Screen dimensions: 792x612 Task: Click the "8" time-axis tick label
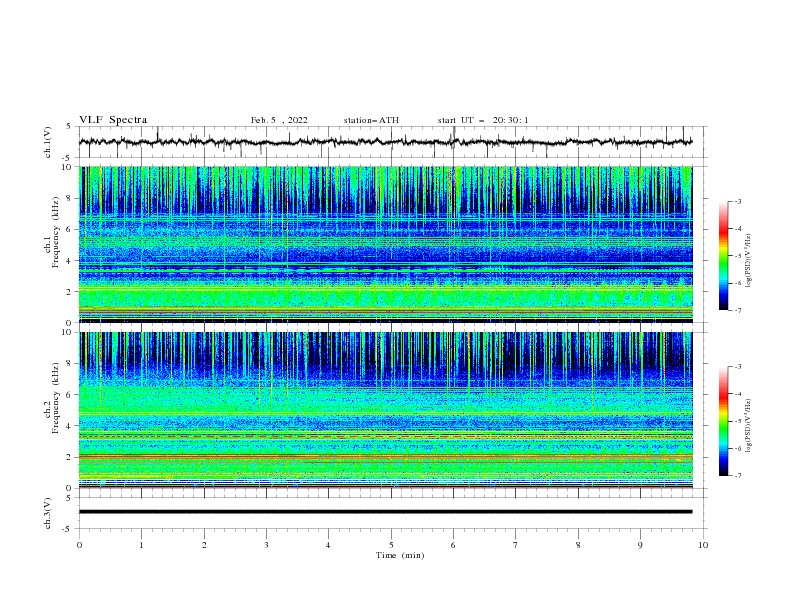pyautogui.click(x=578, y=545)
